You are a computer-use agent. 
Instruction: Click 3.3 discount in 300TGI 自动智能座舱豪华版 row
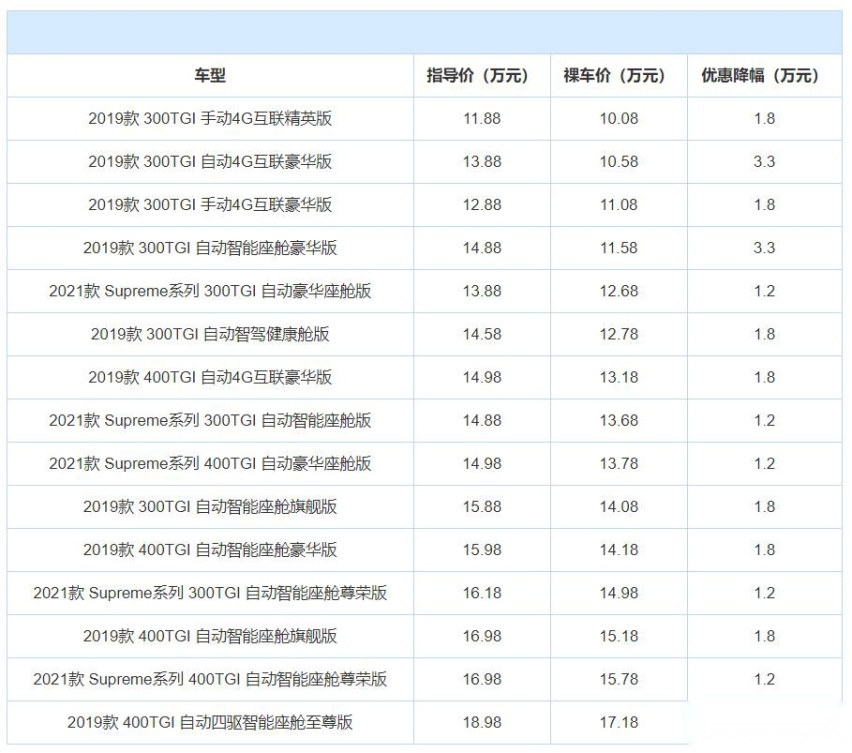tap(764, 248)
